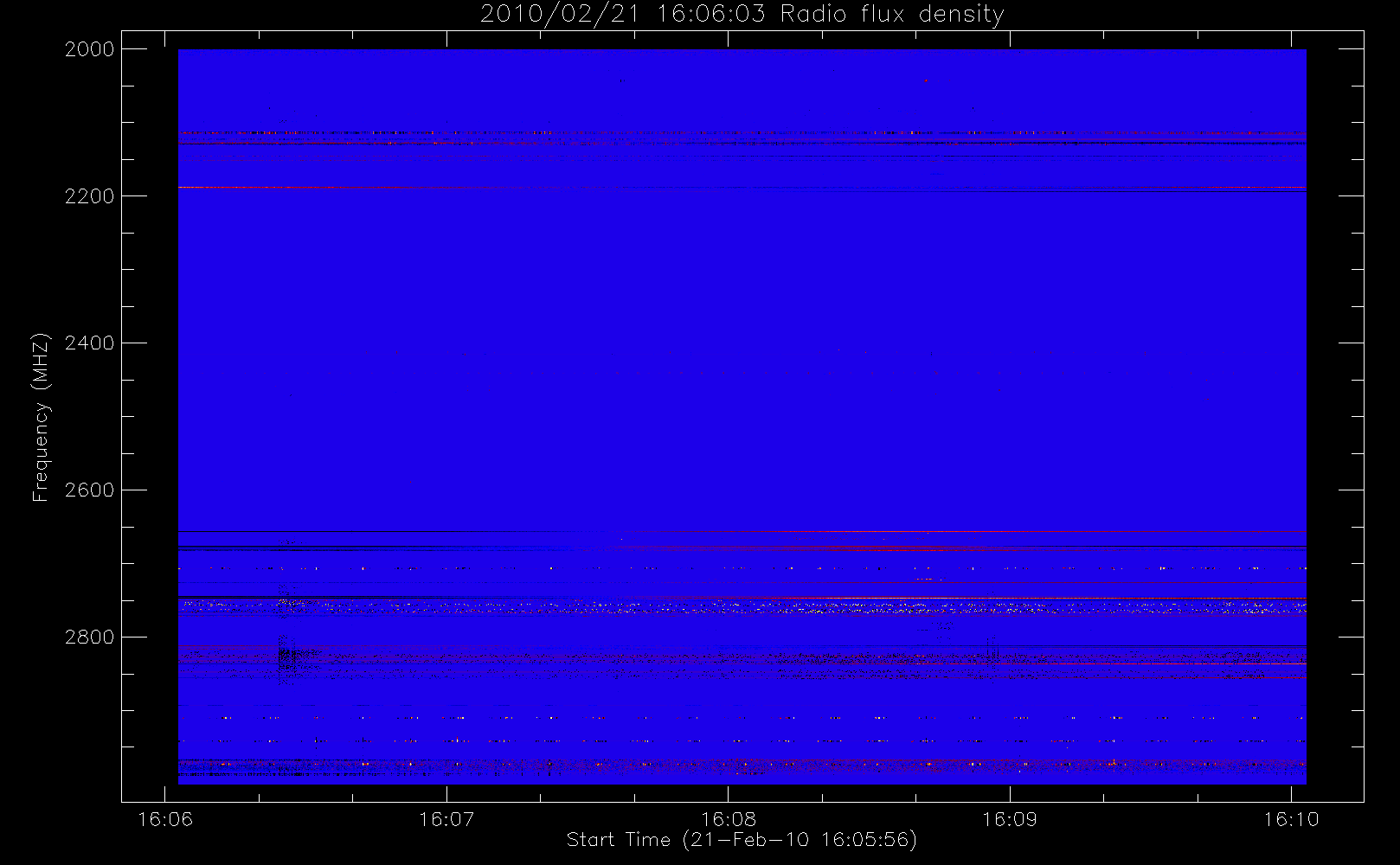Select the 2000 frequency tick label

pyautogui.click(x=90, y=49)
